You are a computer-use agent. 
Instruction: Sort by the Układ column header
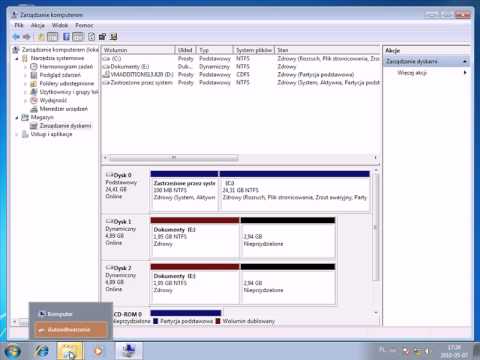pos(185,50)
